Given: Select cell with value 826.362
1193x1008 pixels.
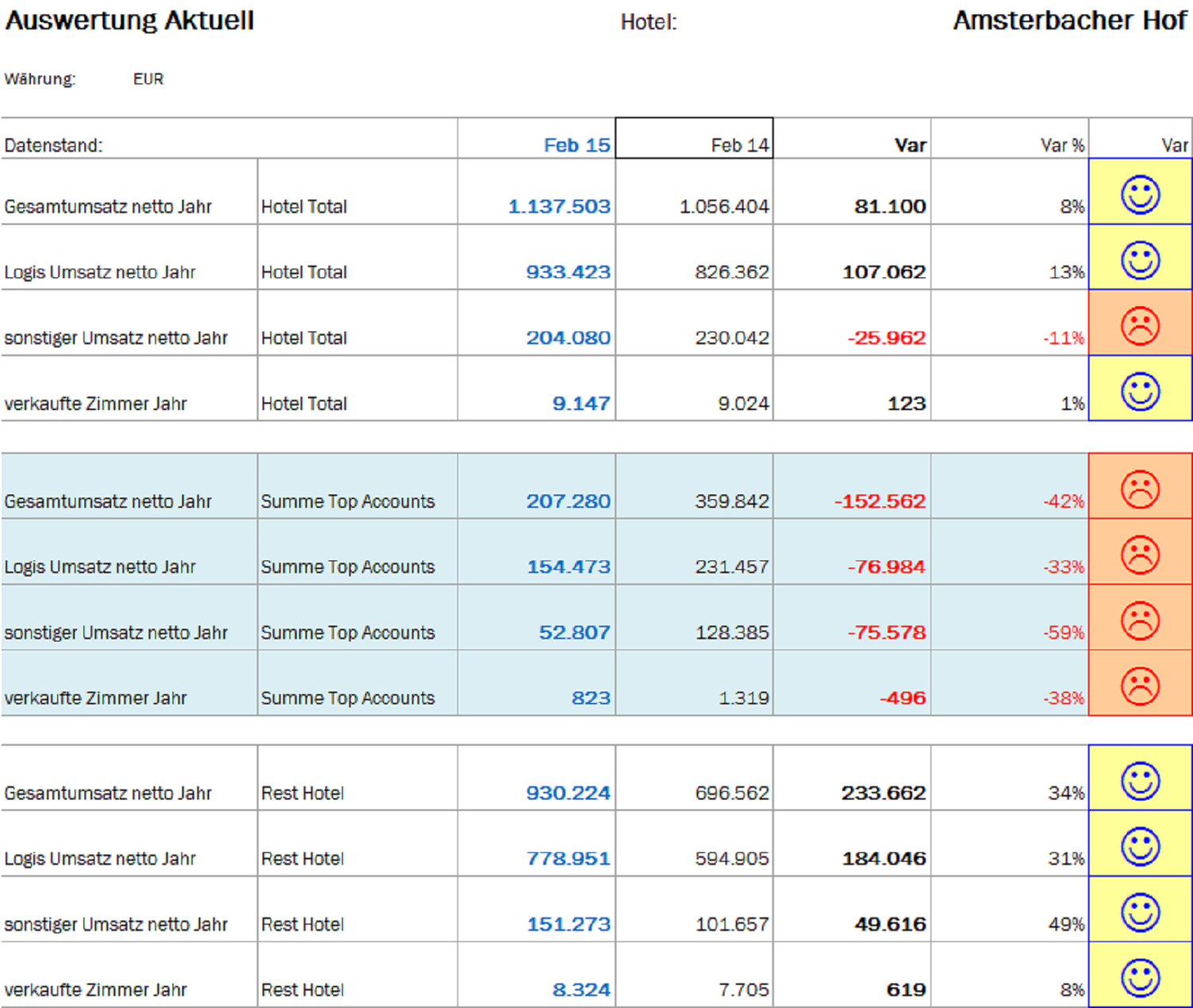Looking at the screenshot, I should pyautogui.click(x=694, y=258).
